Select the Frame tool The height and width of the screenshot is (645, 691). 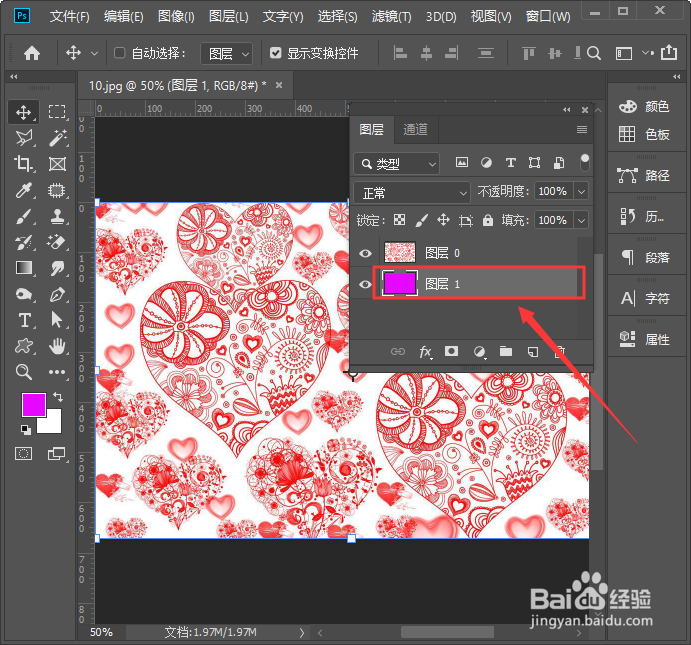click(x=57, y=164)
